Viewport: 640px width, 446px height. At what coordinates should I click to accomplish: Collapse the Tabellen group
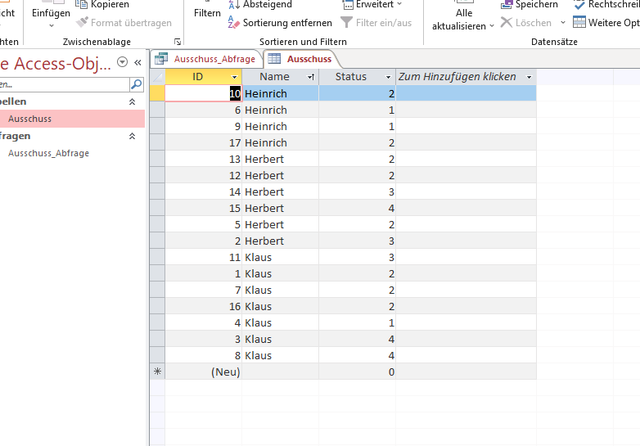[x=132, y=102]
